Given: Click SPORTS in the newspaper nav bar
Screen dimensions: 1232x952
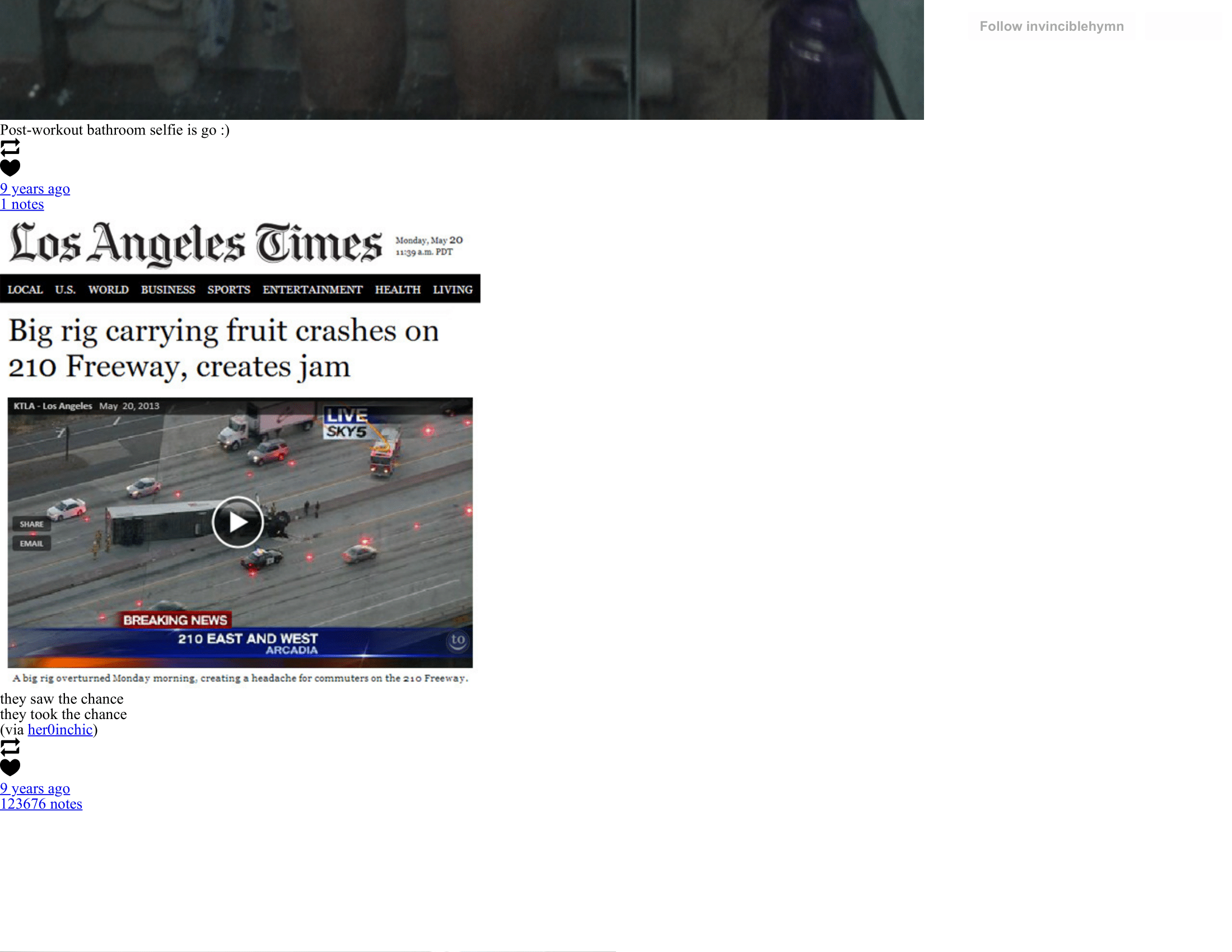Looking at the screenshot, I should (228, 290).
